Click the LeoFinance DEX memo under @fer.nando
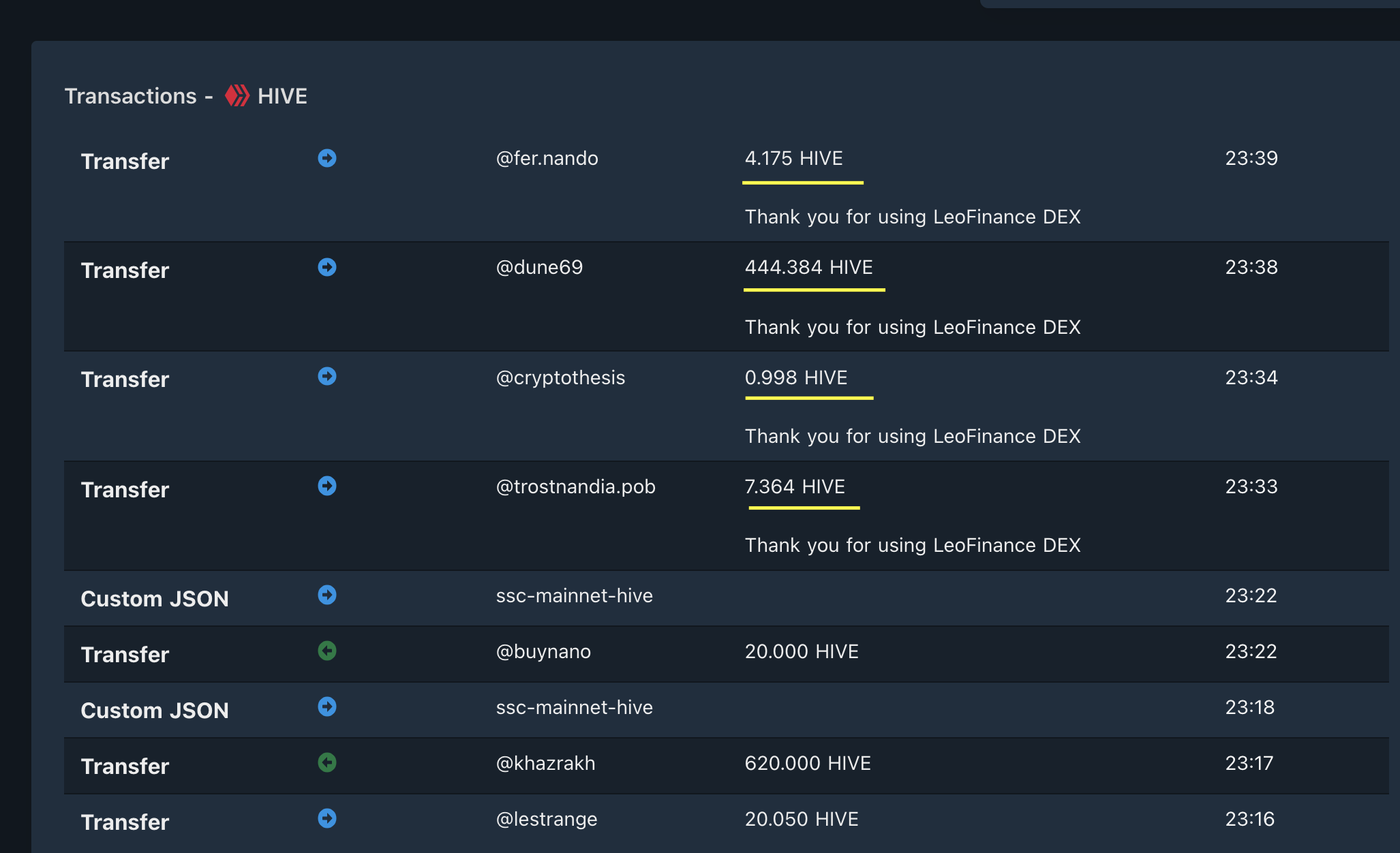Screen dimensions: 1400x853 coord(913,217)
